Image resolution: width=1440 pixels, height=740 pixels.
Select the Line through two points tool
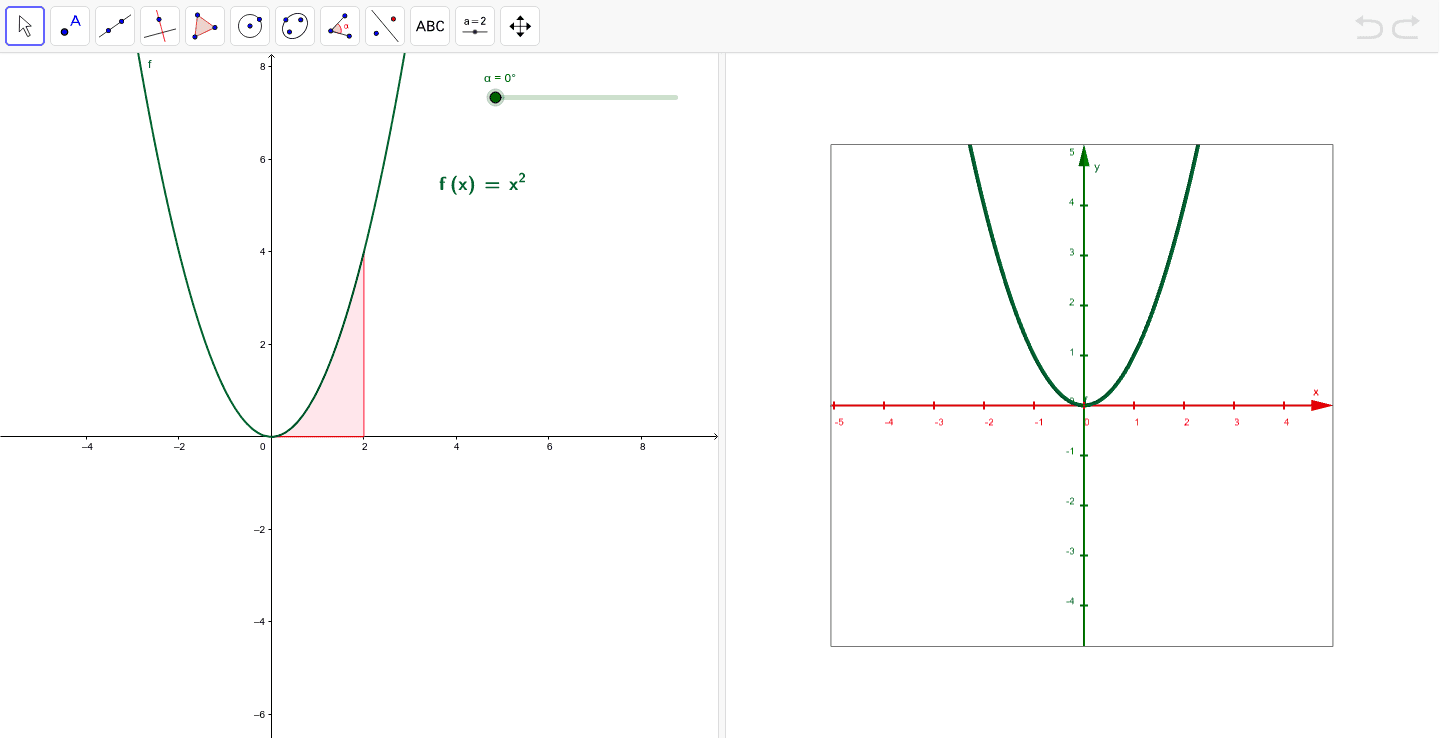coord(114,26)
